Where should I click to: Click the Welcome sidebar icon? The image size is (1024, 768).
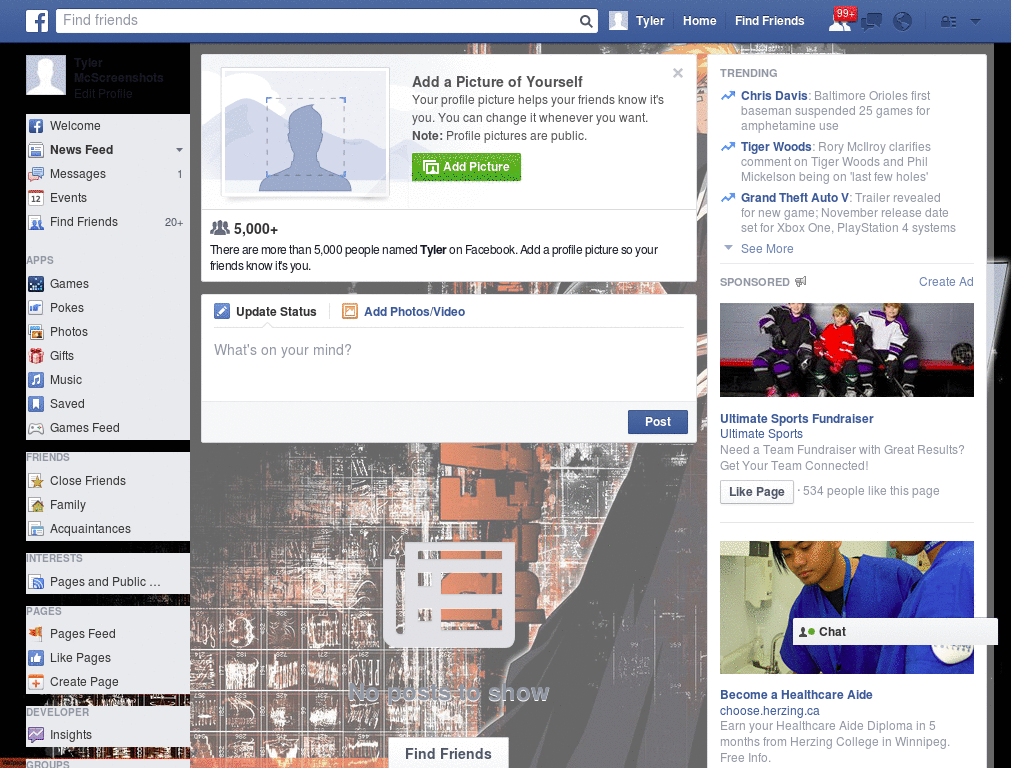point(36,126)
